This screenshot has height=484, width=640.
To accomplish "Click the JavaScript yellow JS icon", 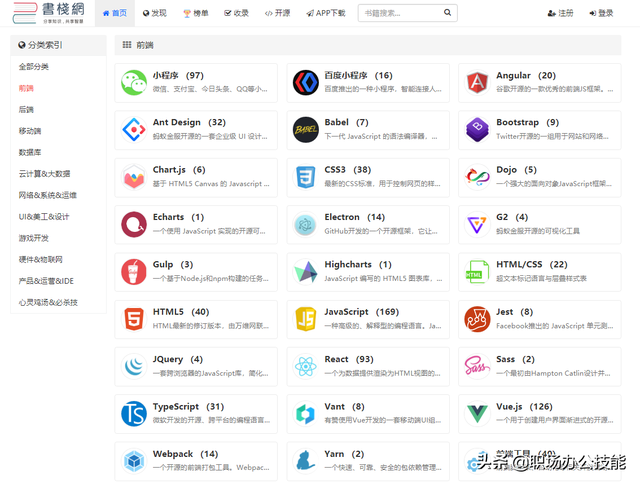I will click(306, 319).
